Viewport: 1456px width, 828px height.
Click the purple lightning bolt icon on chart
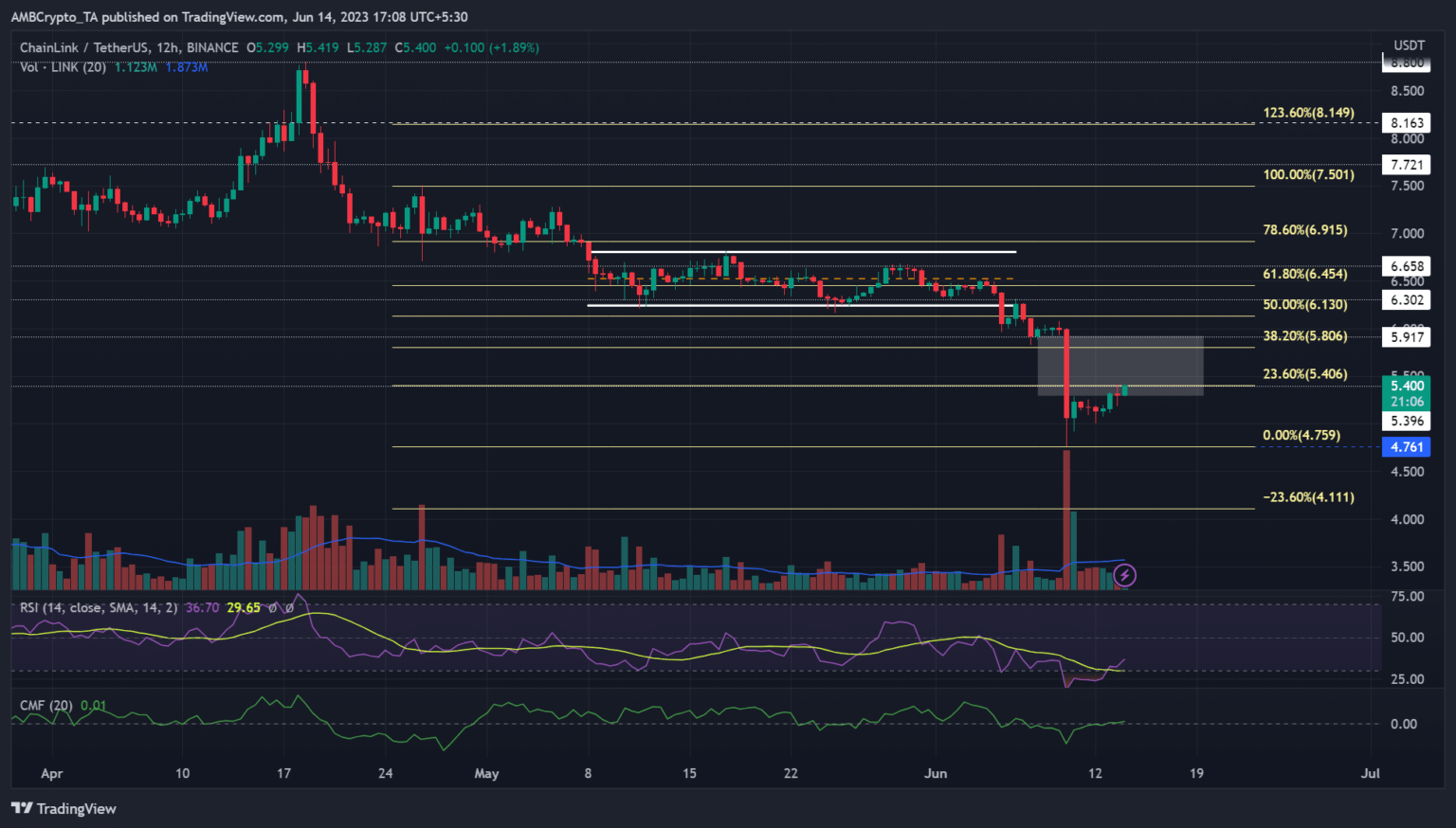point(1124,575)
